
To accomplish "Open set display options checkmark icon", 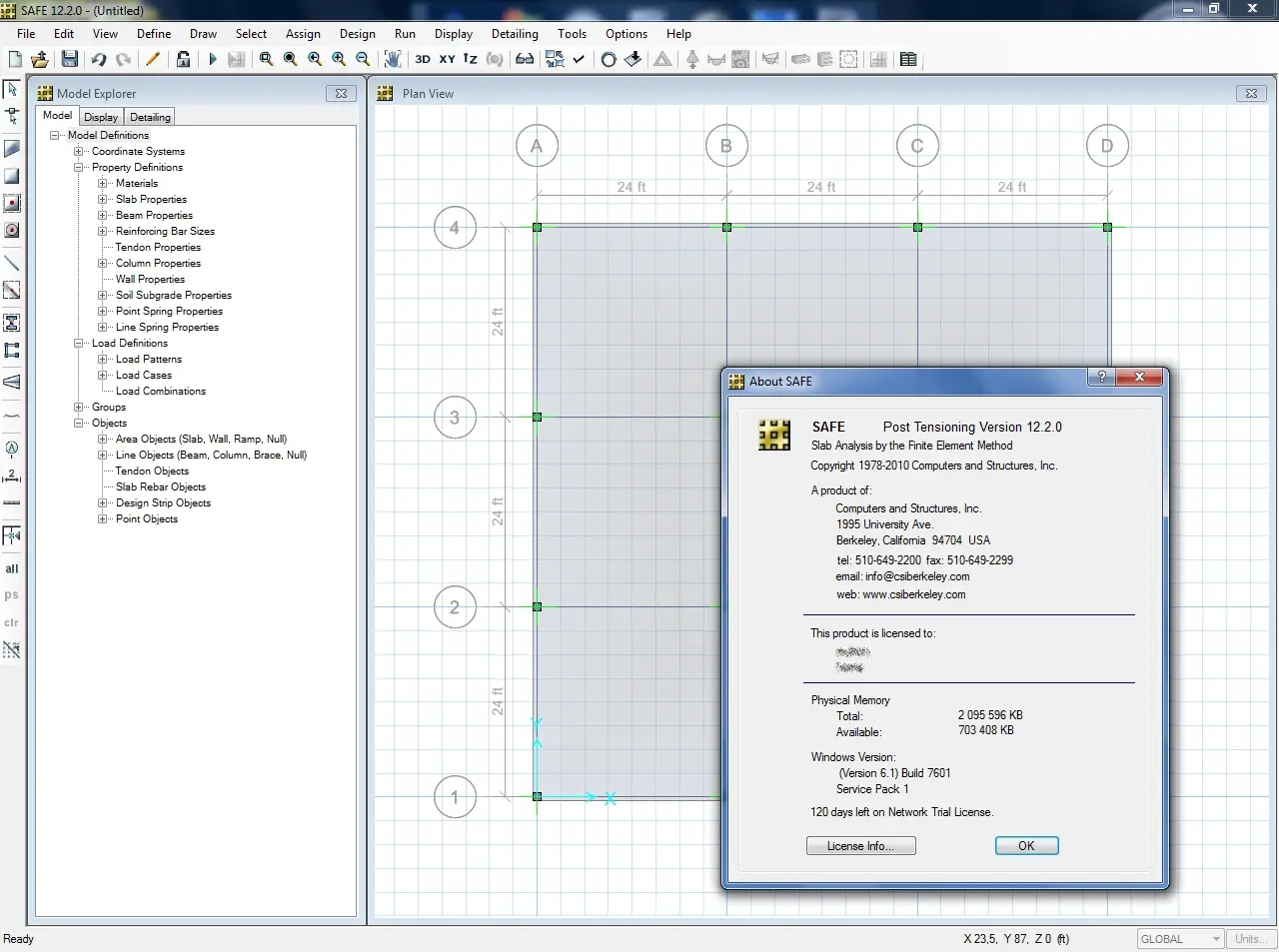I will (x=579, y=59).
